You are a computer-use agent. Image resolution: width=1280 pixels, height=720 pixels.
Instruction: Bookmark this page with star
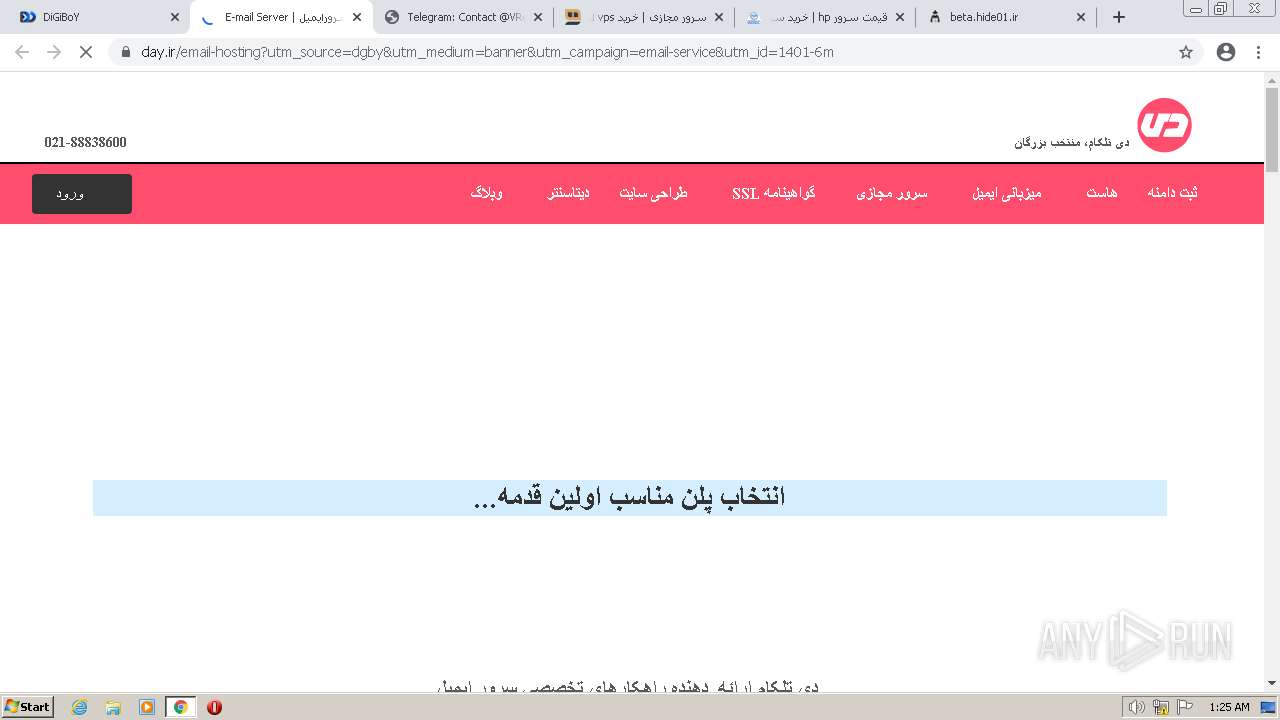click(1186, 52)
